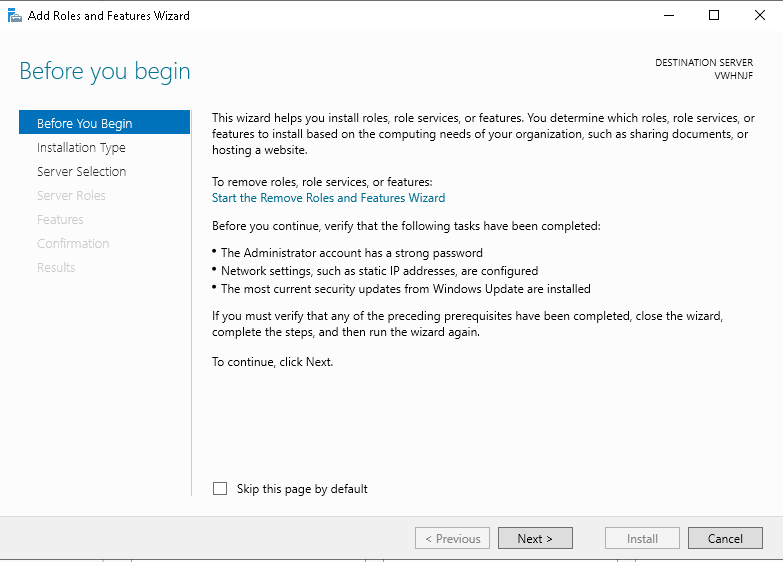The height and width of the screenshot is (562, 783).
Task: Click the 'Before you begin' page heading
Action: (105, 71)
